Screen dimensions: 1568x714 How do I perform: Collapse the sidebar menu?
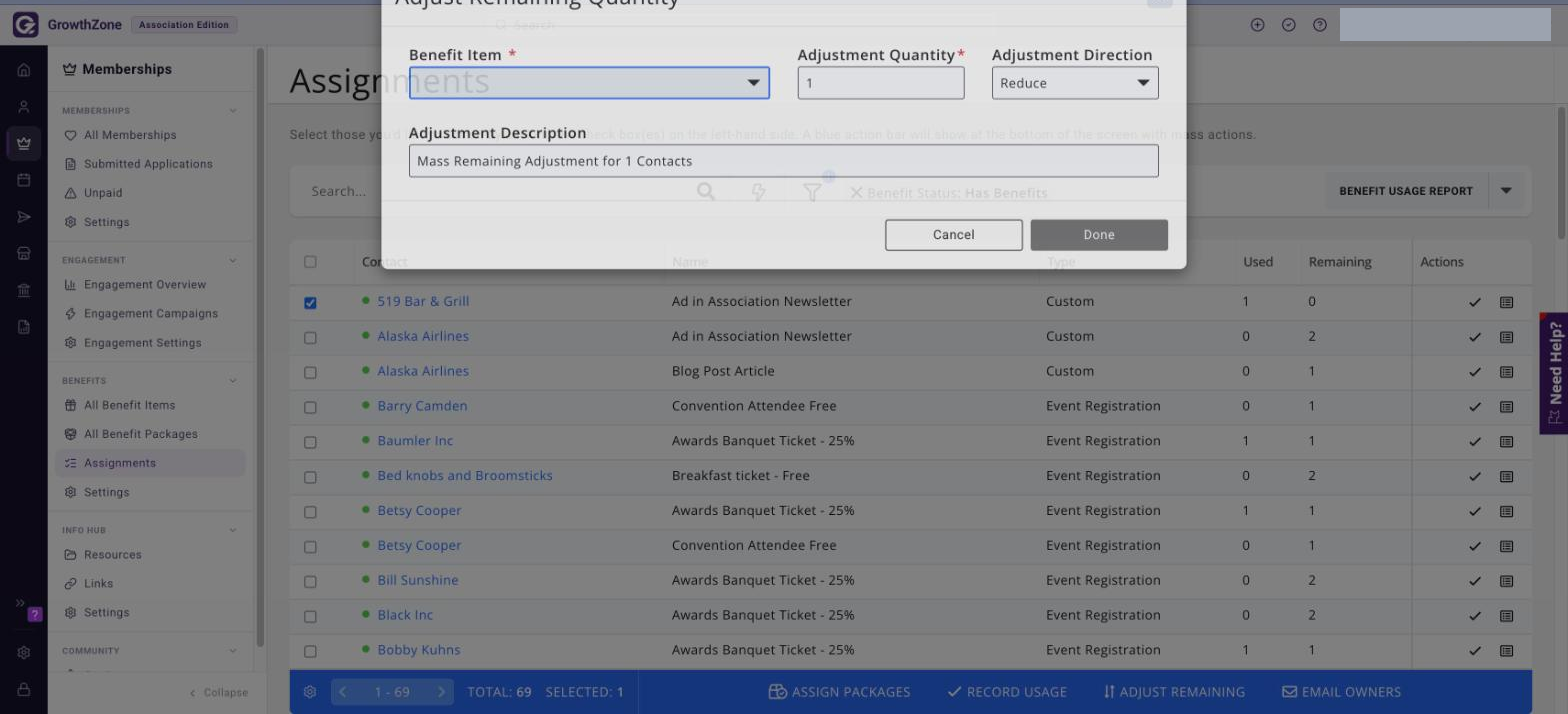[x=218, y=692]
